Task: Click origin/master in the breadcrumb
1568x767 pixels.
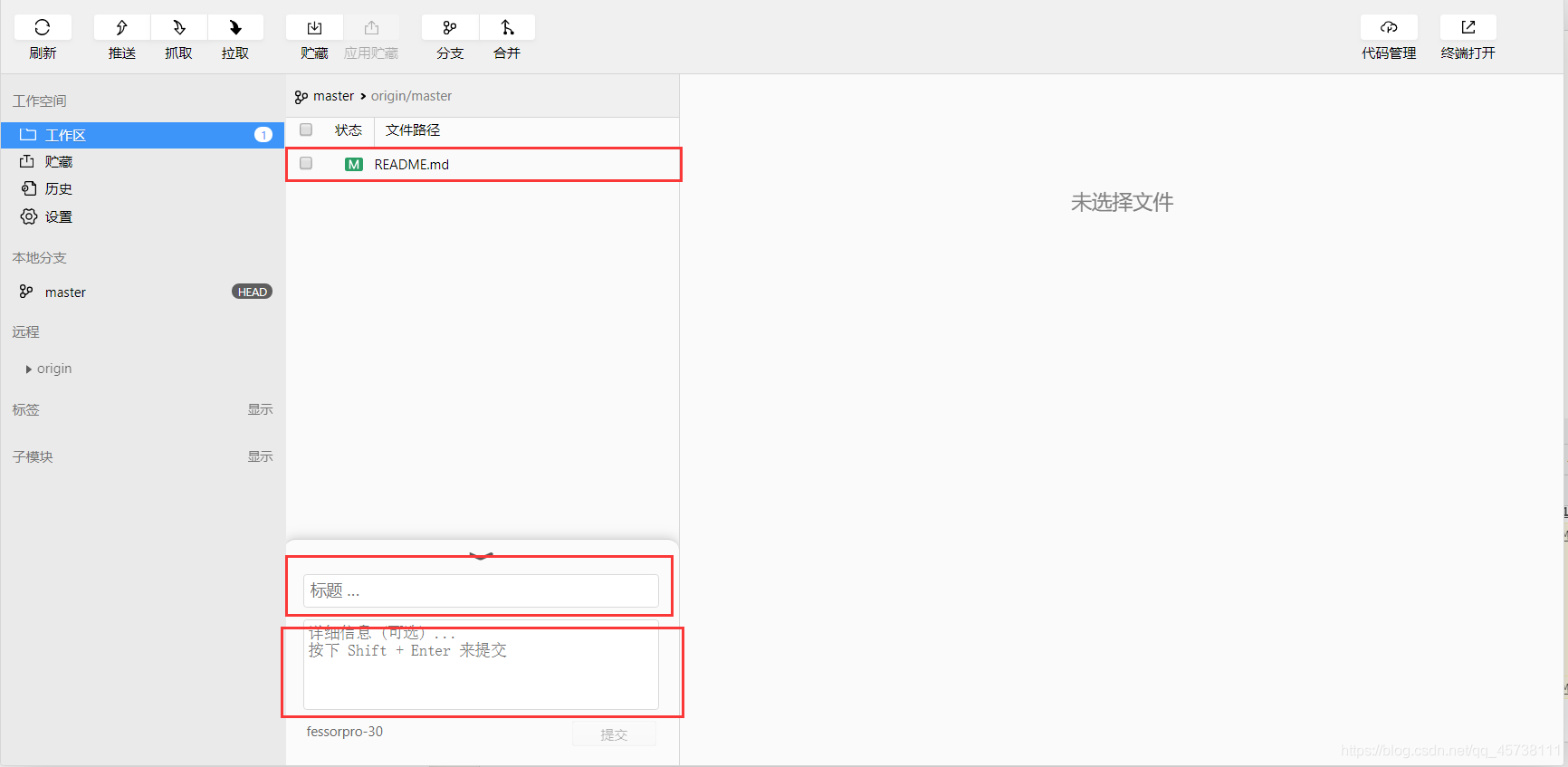Action: pyautogui.click(x=411, y=96)
